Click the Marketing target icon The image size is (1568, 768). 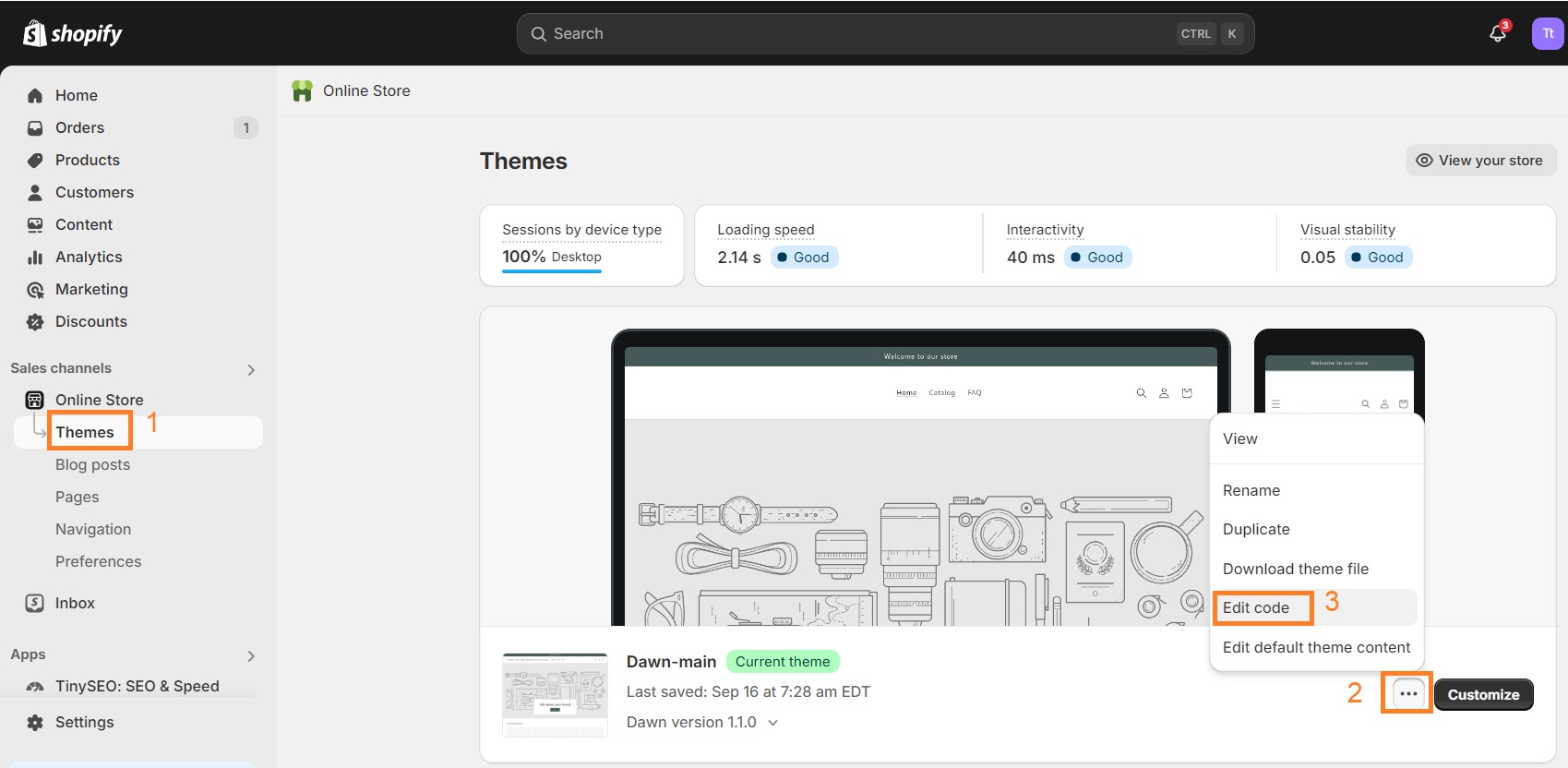click(x=35, y=289)
